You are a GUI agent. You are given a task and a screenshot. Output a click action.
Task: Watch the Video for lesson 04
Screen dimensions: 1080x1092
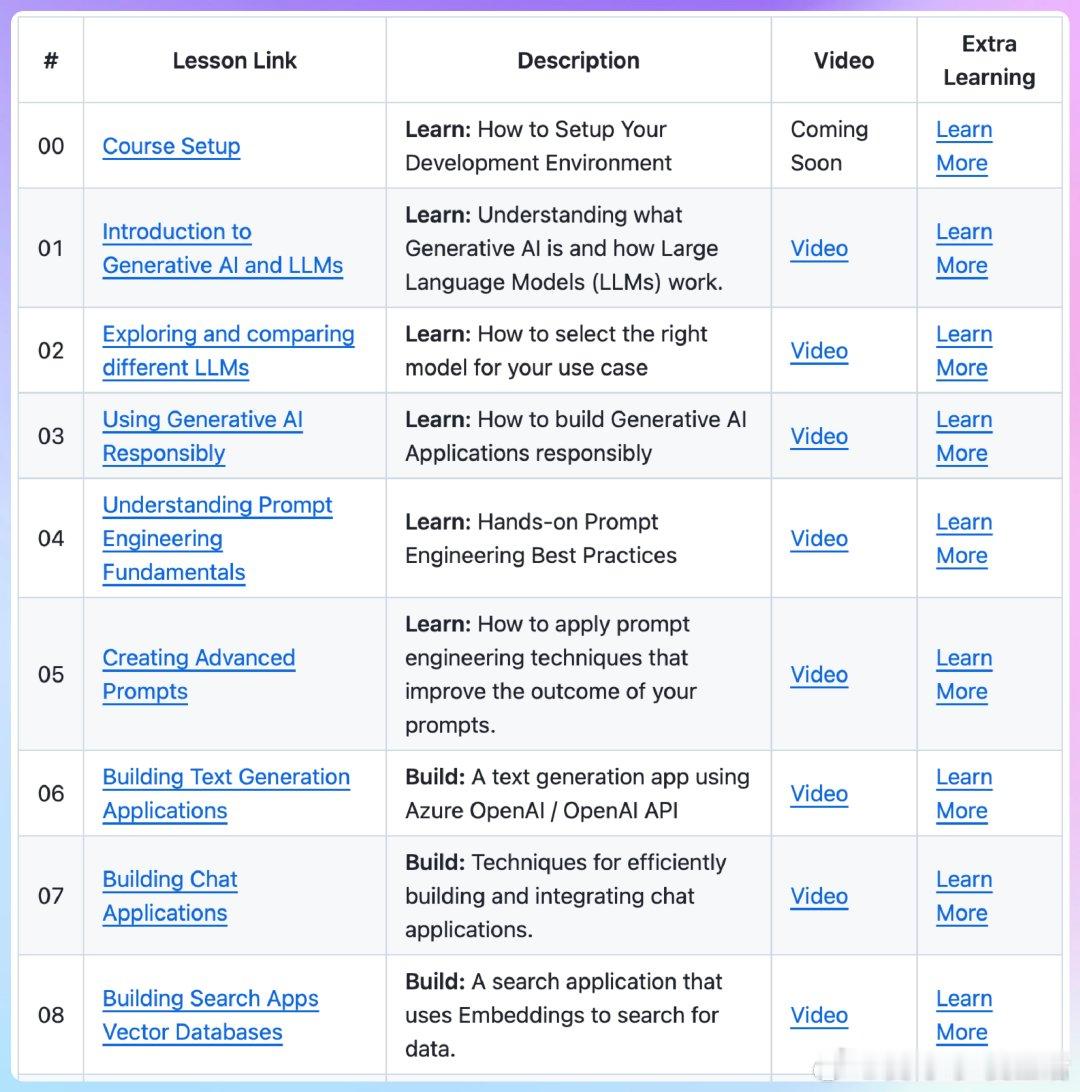[819, 539]
